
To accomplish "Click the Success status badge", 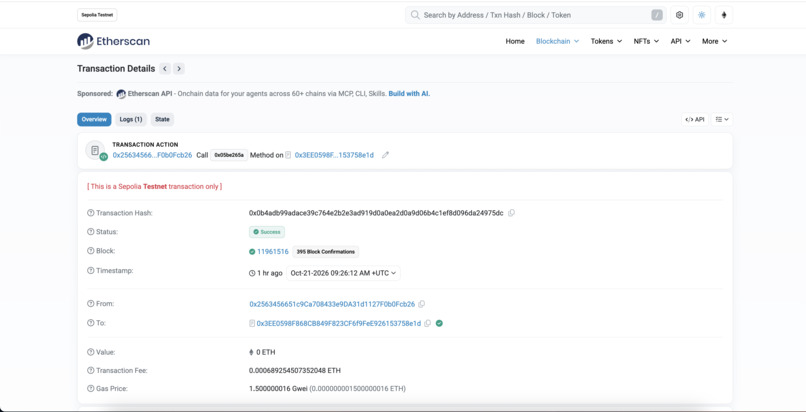I will tap(267, 232).
